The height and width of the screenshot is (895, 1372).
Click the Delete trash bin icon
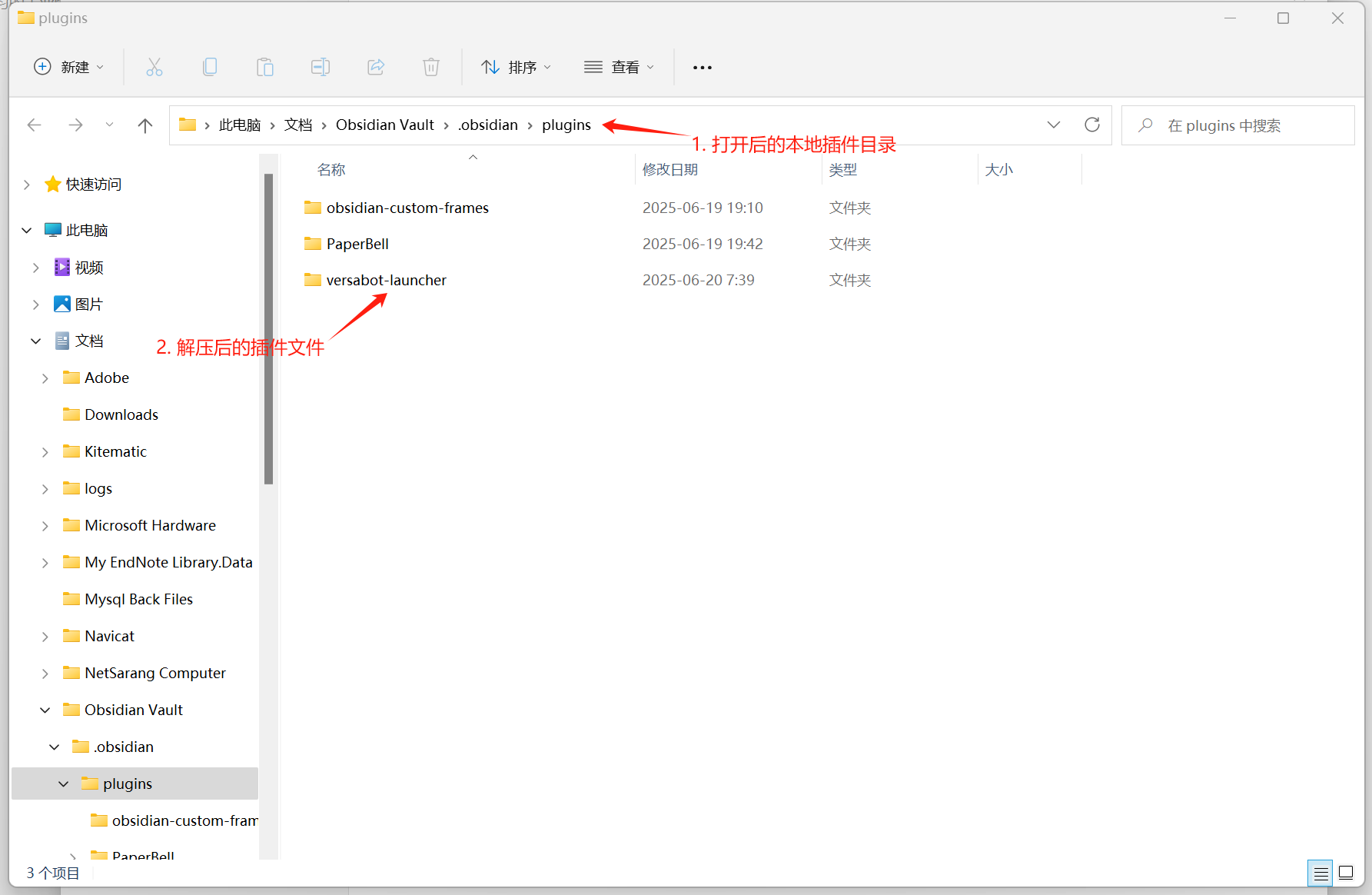coord(431,68)
